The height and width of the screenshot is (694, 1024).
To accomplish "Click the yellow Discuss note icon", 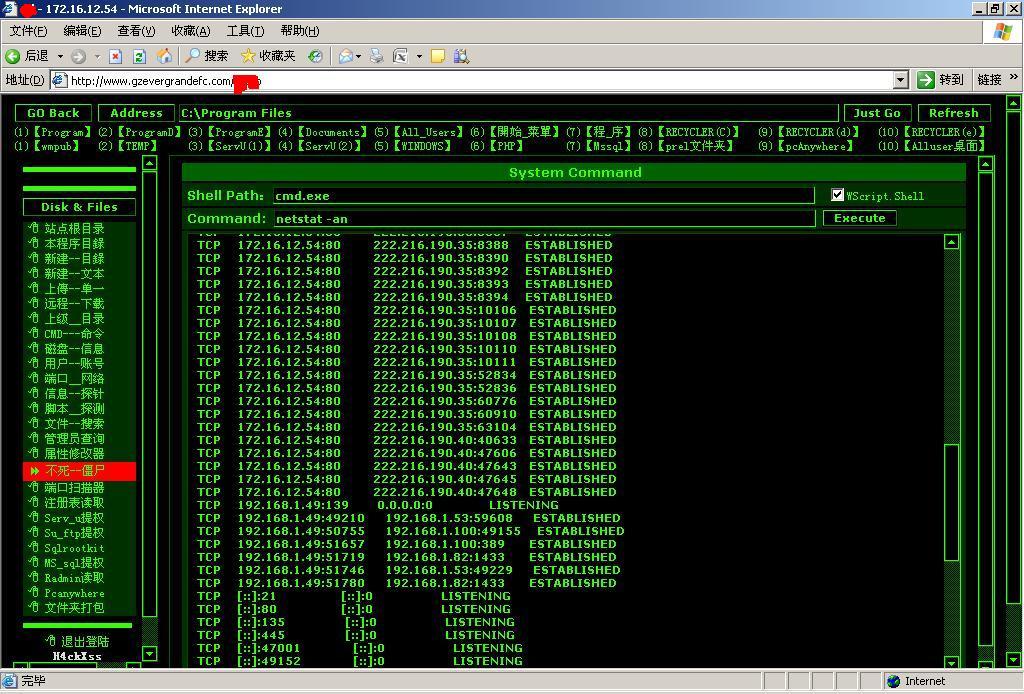I will [438, 56].
